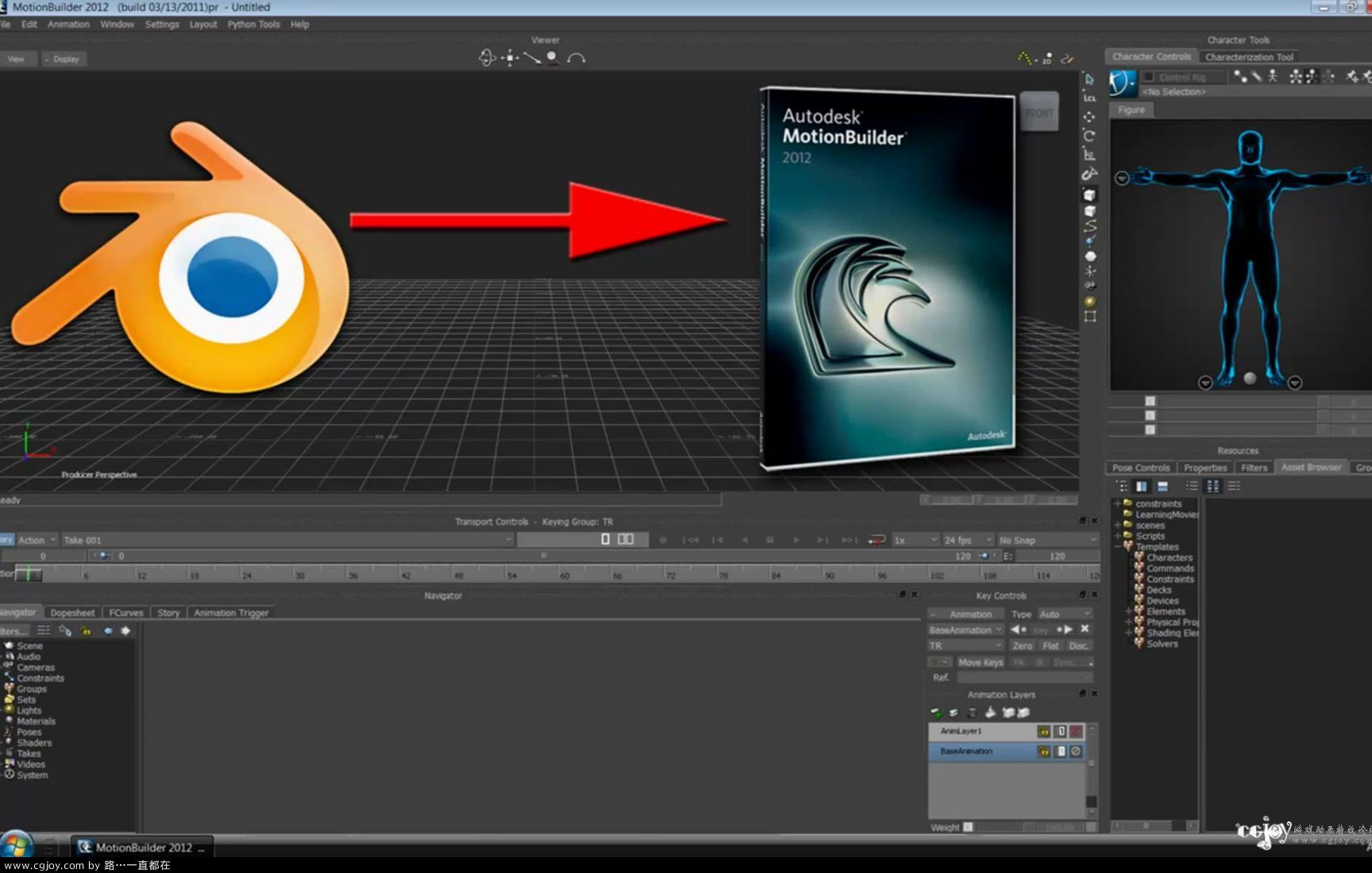Image resolution: width=1372 pixels, height=873 pixels.
Task: Open the Settings menu
Action: (162, 25)
